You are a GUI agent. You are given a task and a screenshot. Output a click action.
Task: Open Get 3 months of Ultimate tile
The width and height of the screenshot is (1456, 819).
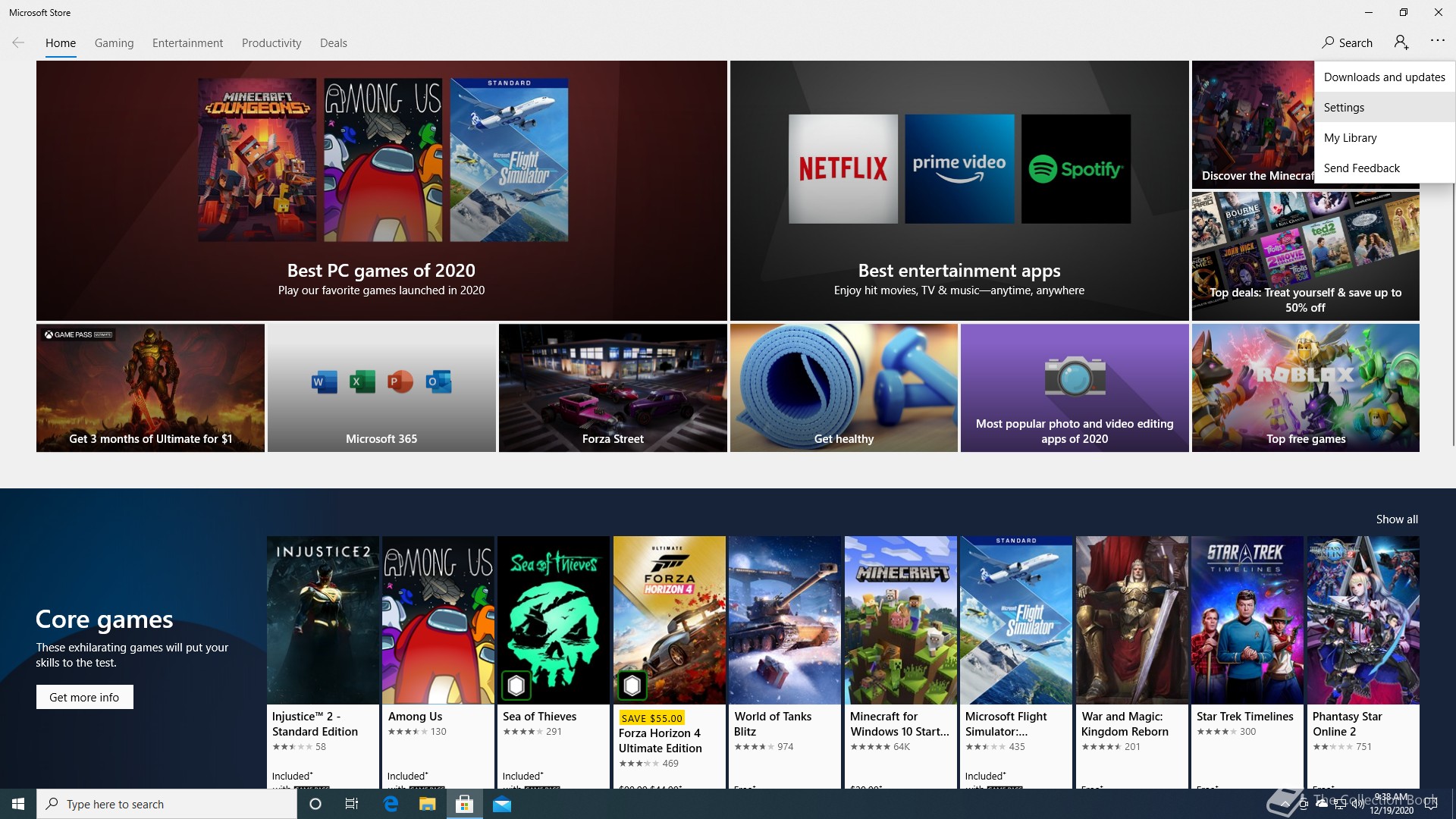[150, 388]
